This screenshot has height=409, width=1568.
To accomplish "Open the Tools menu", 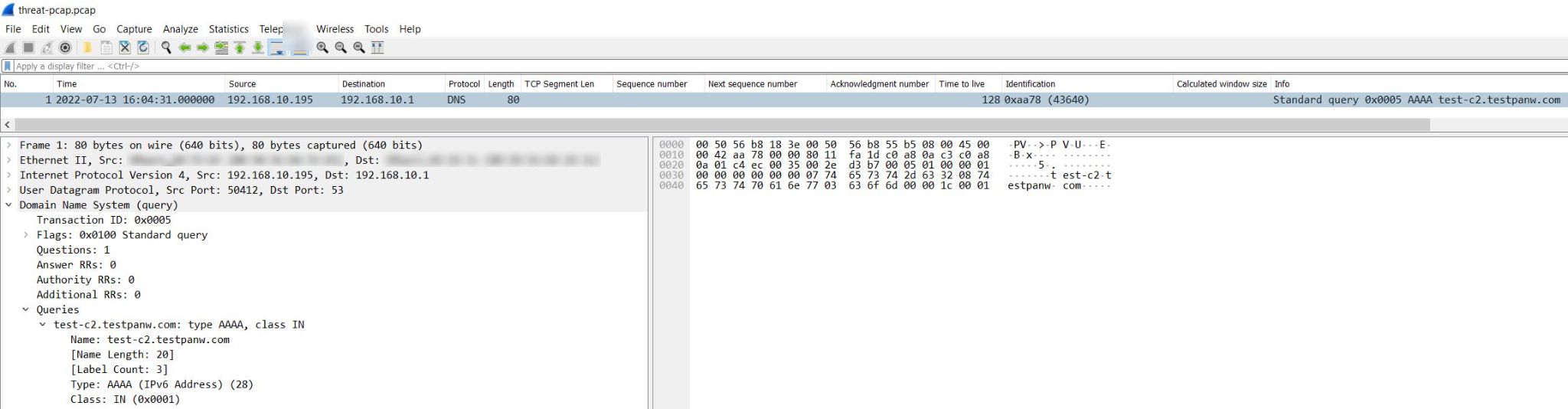I will pos(377,29).
